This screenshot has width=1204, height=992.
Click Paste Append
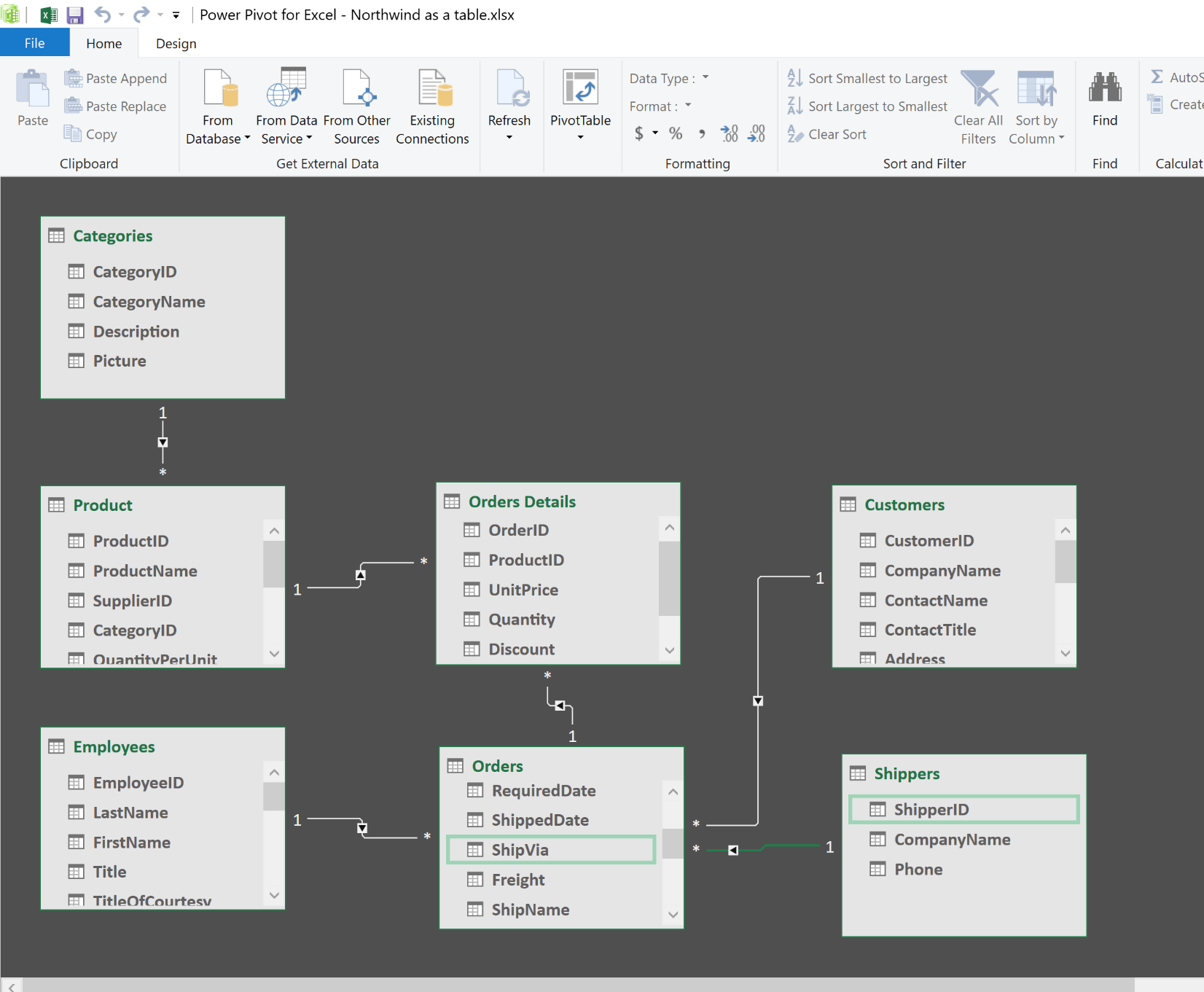(x=116, y=78)
